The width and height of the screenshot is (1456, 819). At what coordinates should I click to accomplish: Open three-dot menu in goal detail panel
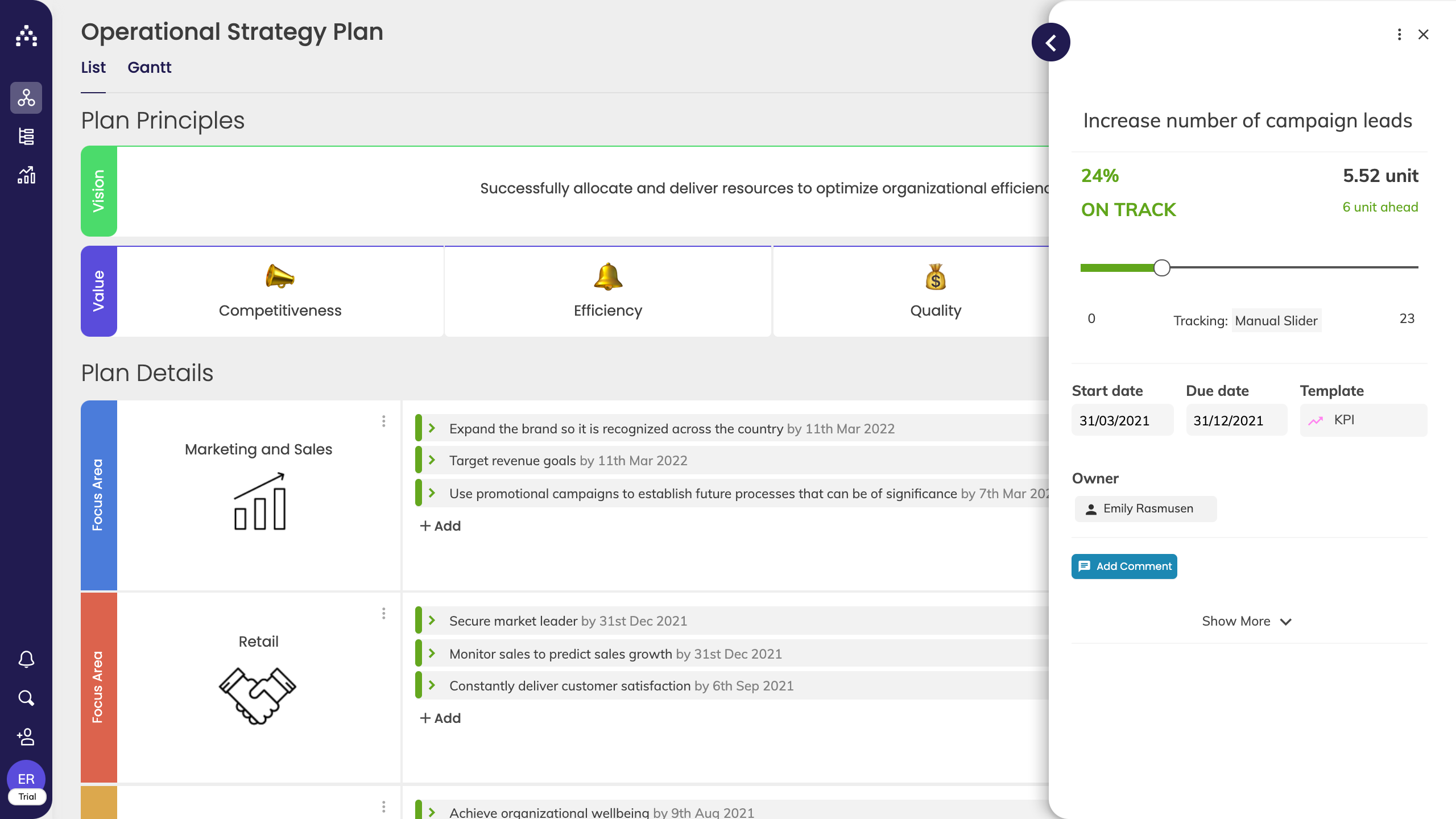tap(1399, 35)
